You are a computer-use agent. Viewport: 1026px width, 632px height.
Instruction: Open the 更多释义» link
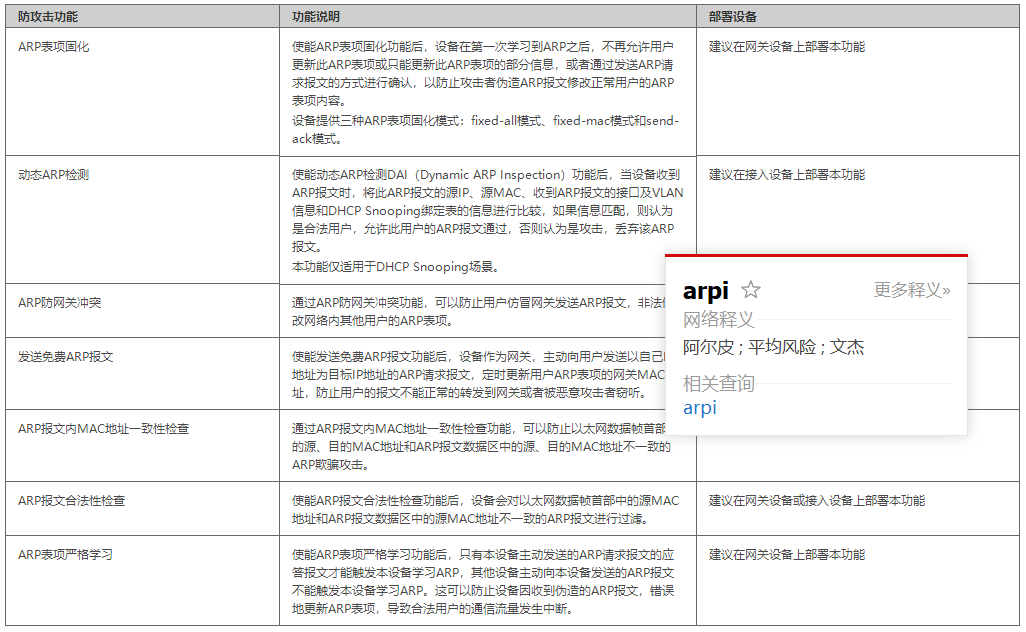tap(912, 290)
